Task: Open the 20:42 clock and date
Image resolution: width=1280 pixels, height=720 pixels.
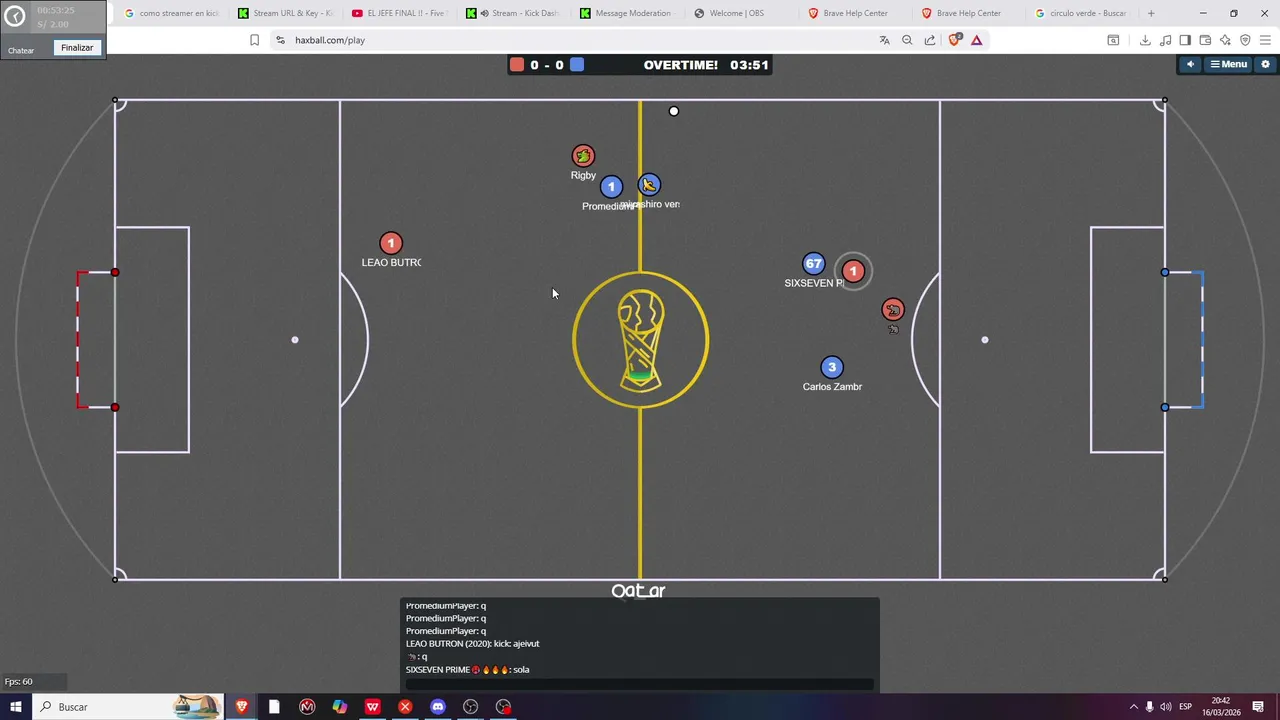Action: pos(1221,707)
